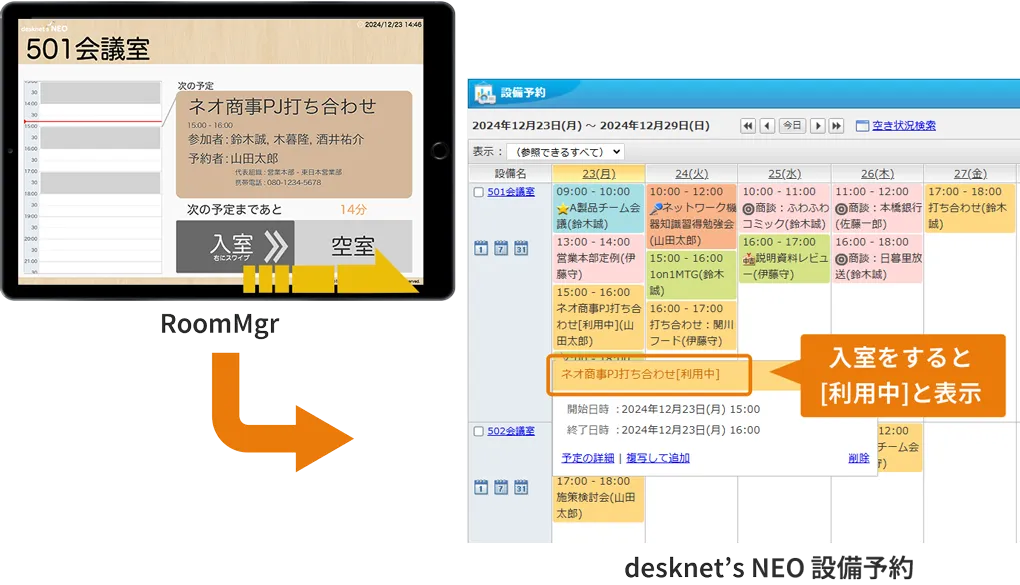This screenshot has width=1020, height=585.
Task: Click the circle icon on 商談：ふわふわコミック
Action: (x=749, y=209)
